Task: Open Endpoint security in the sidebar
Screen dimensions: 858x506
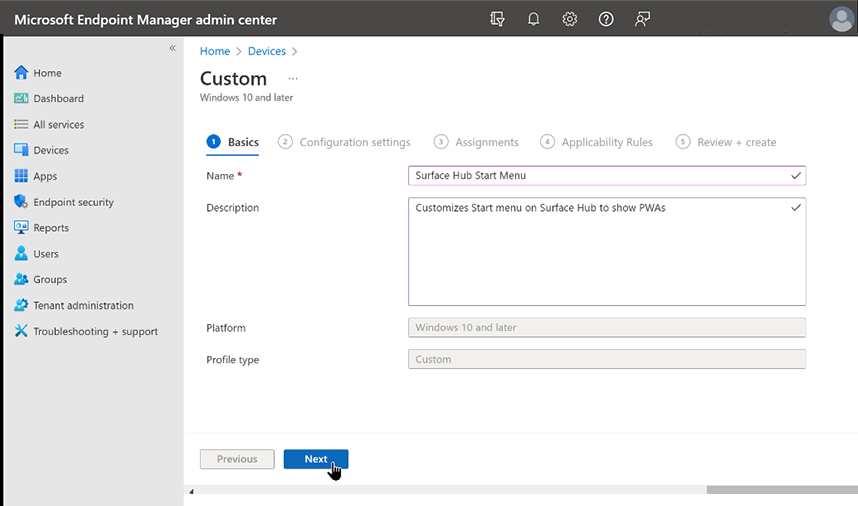Action: click(73, 202)
